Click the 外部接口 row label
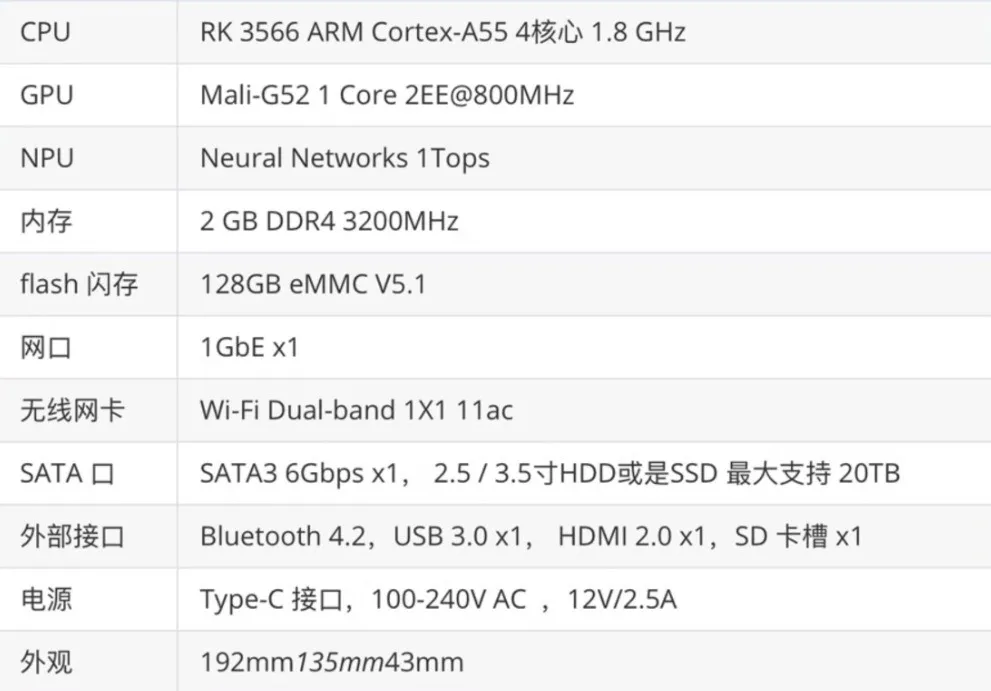The height and width of the screenshot is (691, 991). pyautogui.click(x=72, y=536)
